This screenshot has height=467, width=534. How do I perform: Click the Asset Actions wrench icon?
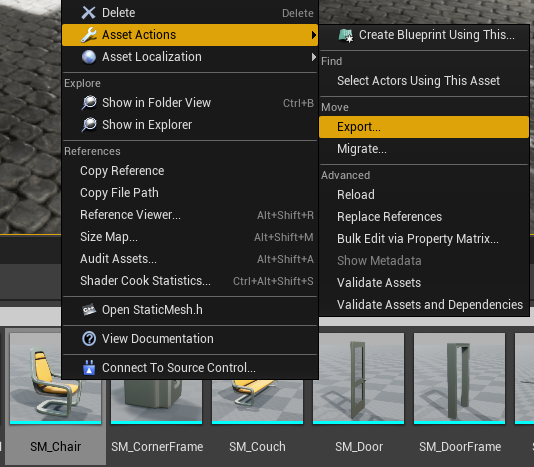click(89, 35)
